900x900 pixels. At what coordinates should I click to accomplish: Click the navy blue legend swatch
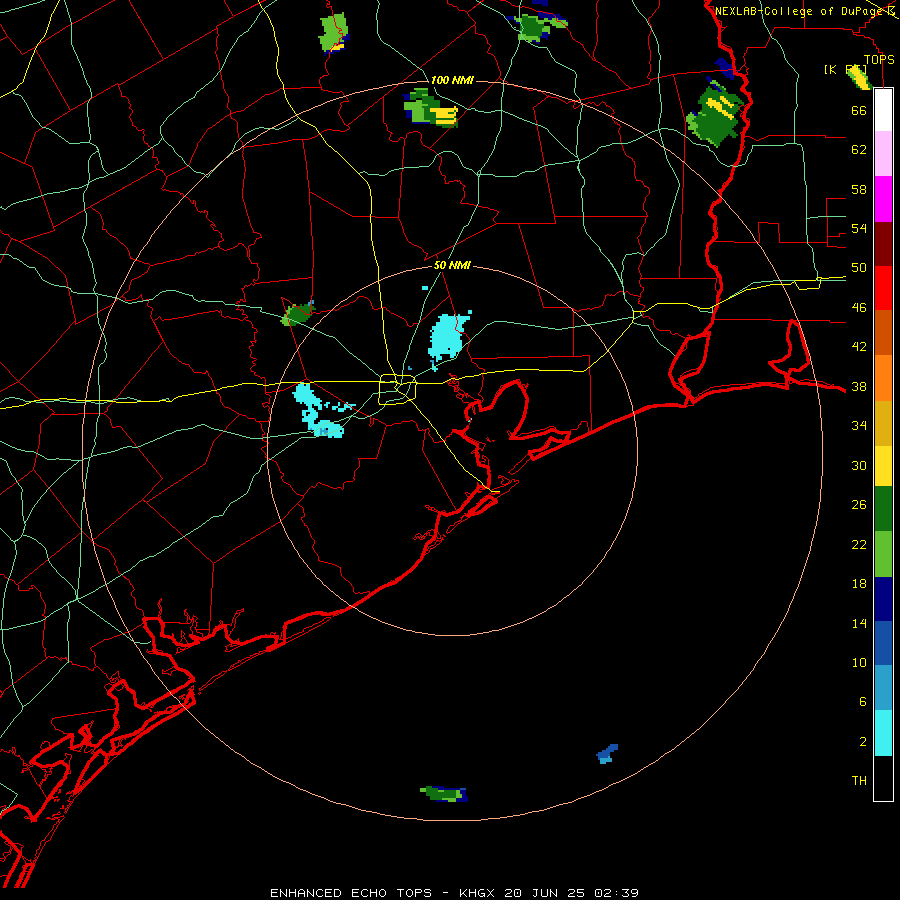pyautogui.click(x=883, y=599)
